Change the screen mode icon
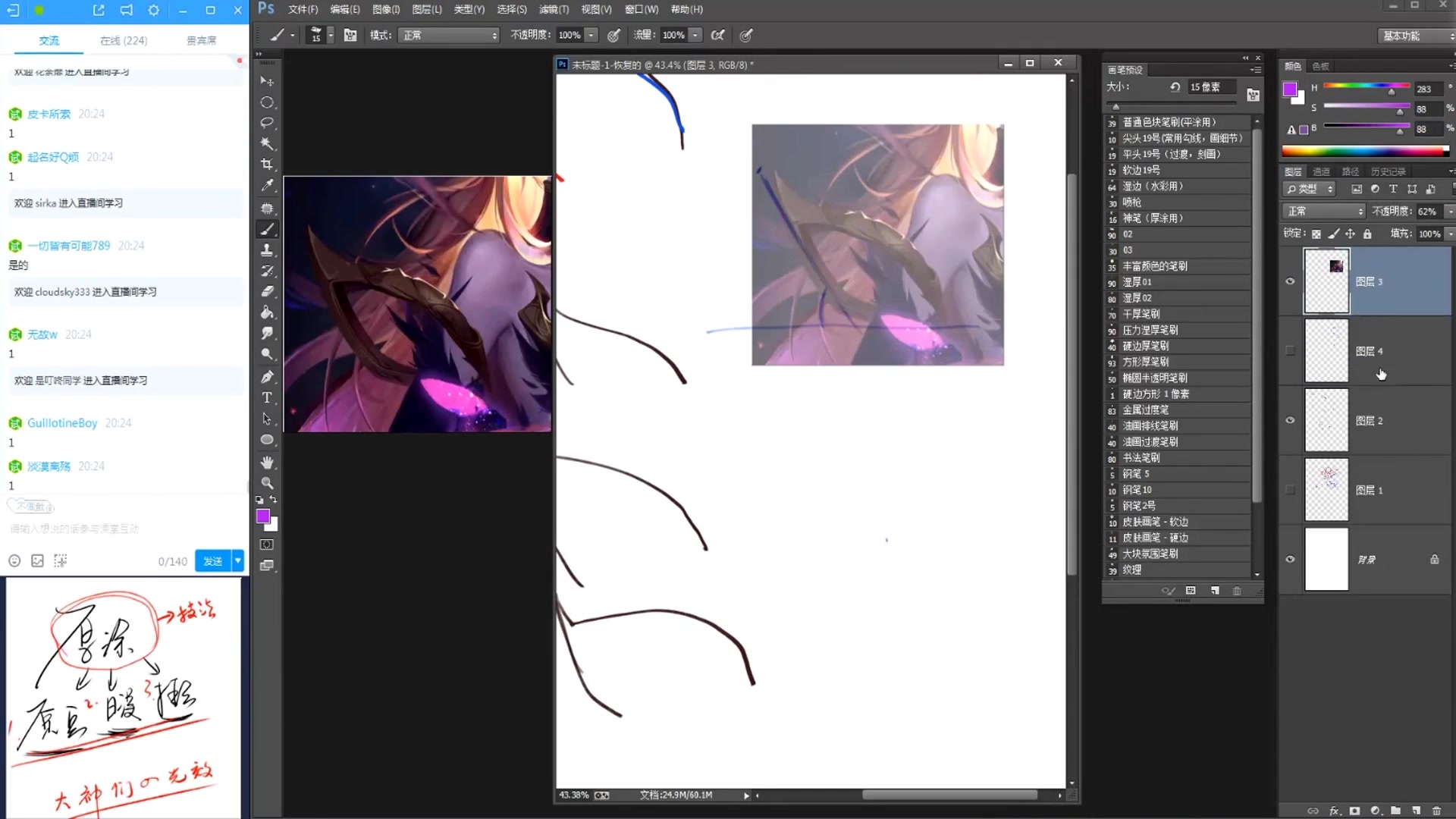Viewport: 1456px width, 819px height. click(x=267, y=566)
